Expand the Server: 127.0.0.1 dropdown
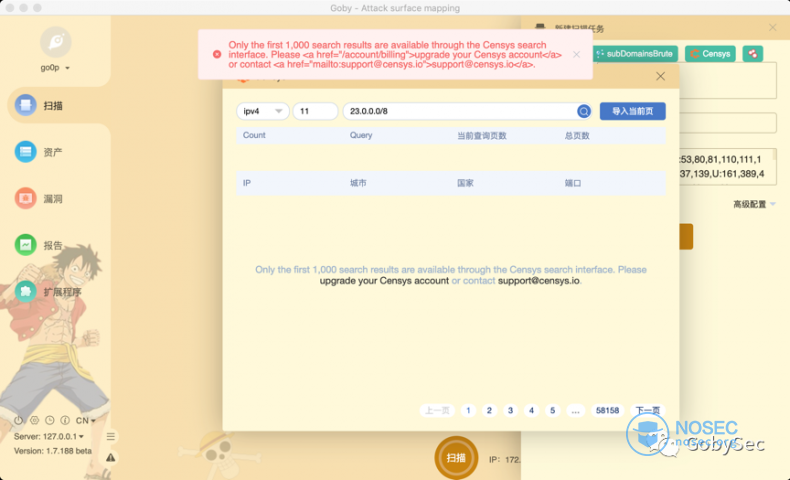 click(x=49, y=436)
